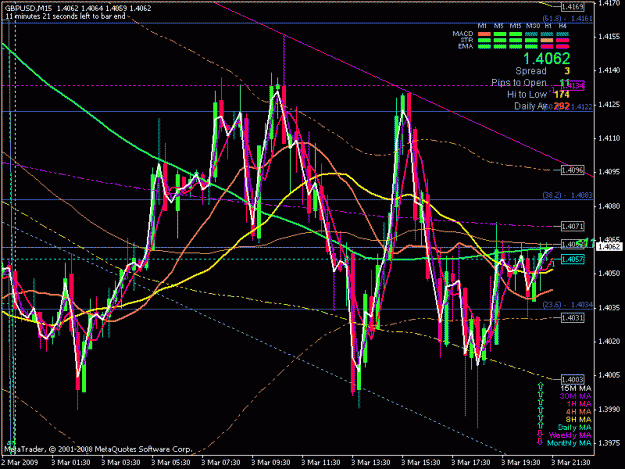This screenshot has width=625, height=469.
Task: Click the 15M MA legend label
Action: (x=576, y=389)
